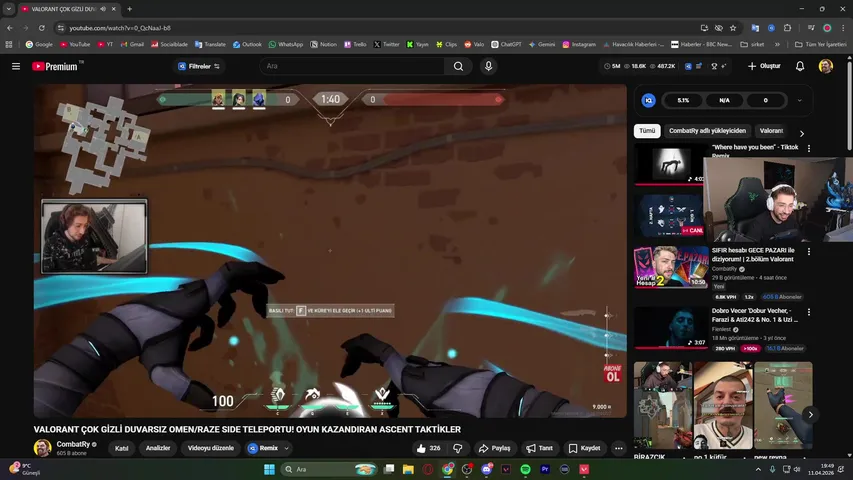This screenshot has height=480, width=853.
Task: Open 'Where have you been' video thumbnail
Action: pyautogui.click(x=667, y=164)
